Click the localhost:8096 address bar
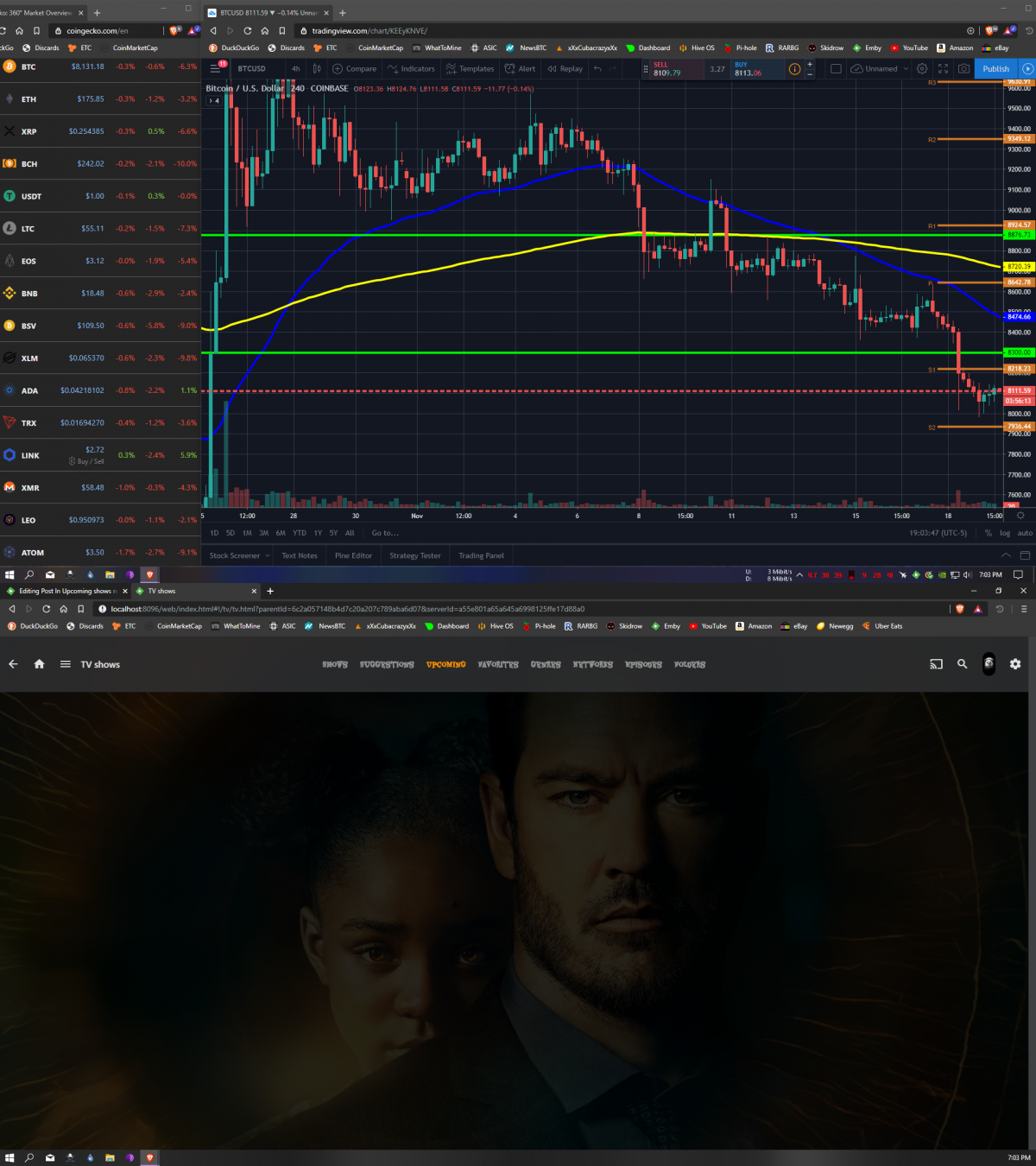The width and height of the screenshot is (1036, 1166). (x=518, y=609)
